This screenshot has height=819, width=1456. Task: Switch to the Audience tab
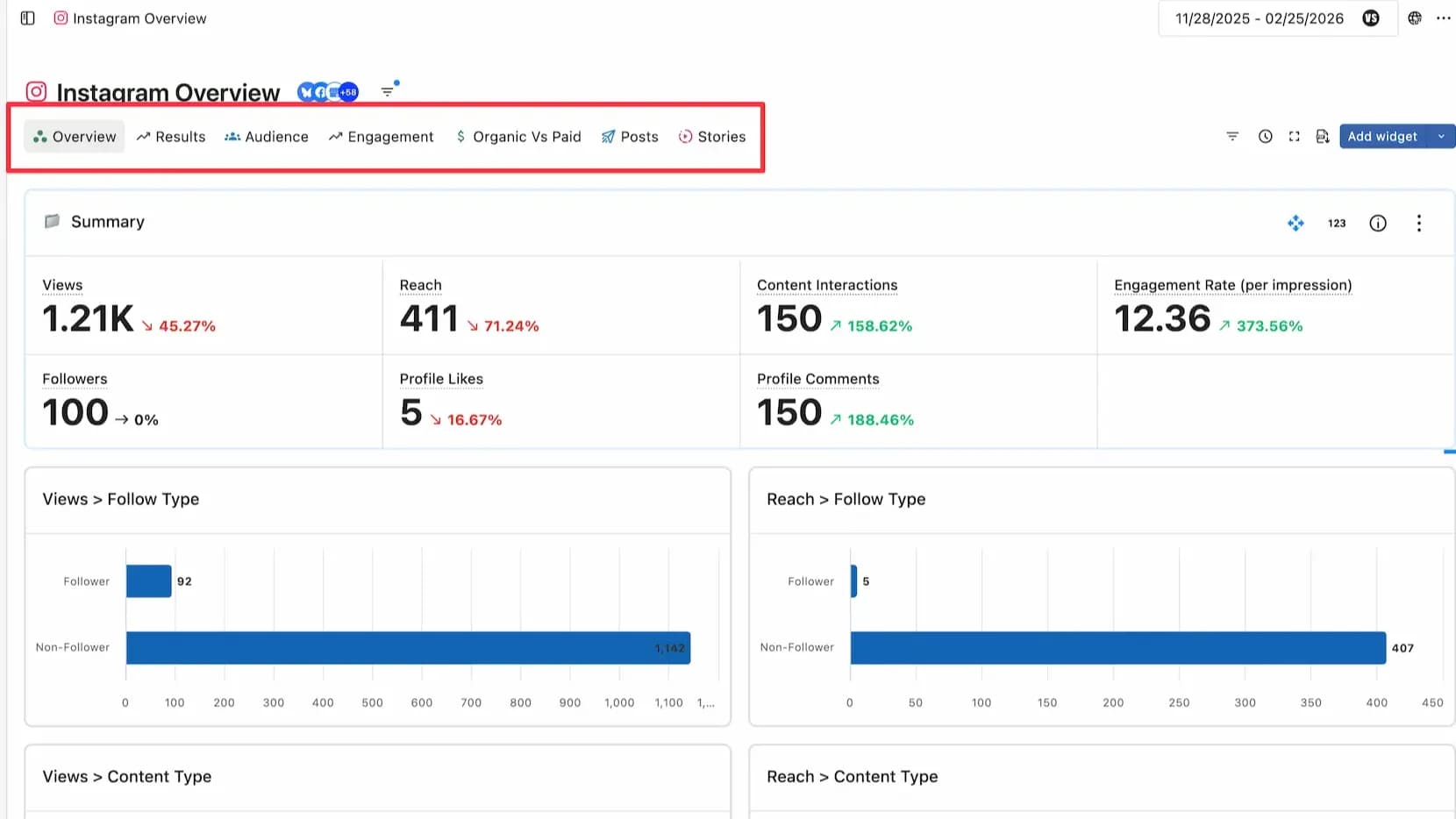pos(267,137)
